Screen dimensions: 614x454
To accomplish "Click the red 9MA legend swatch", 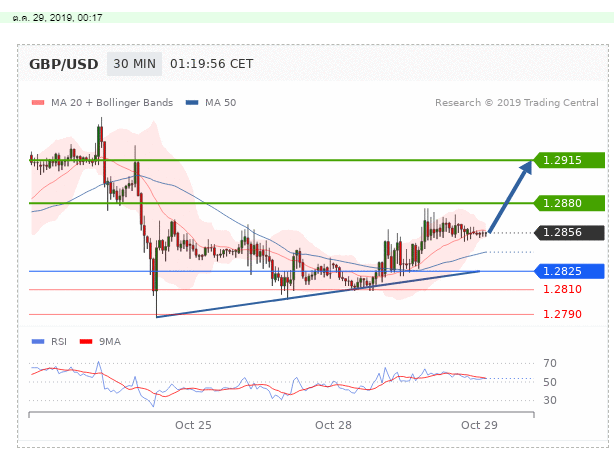I will pyautogui.click(x=86, y=342).
